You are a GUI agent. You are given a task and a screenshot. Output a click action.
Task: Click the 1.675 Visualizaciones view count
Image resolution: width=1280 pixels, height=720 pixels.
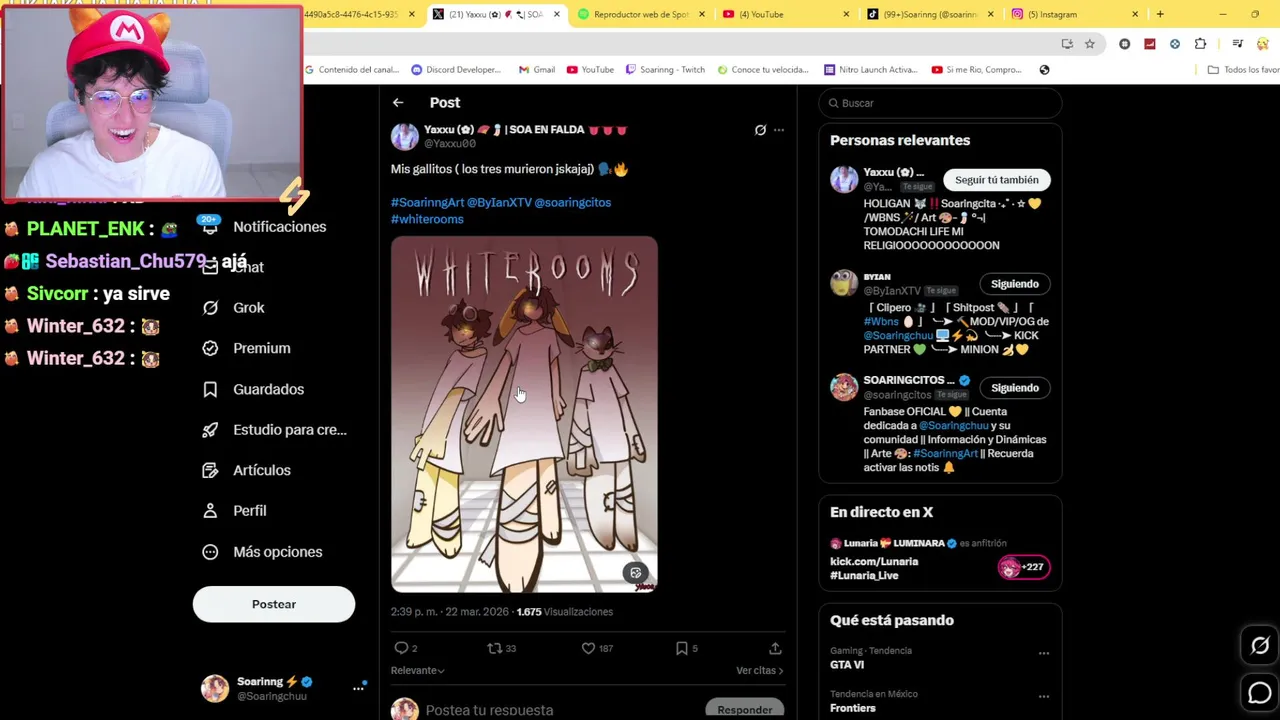[565, 611]
